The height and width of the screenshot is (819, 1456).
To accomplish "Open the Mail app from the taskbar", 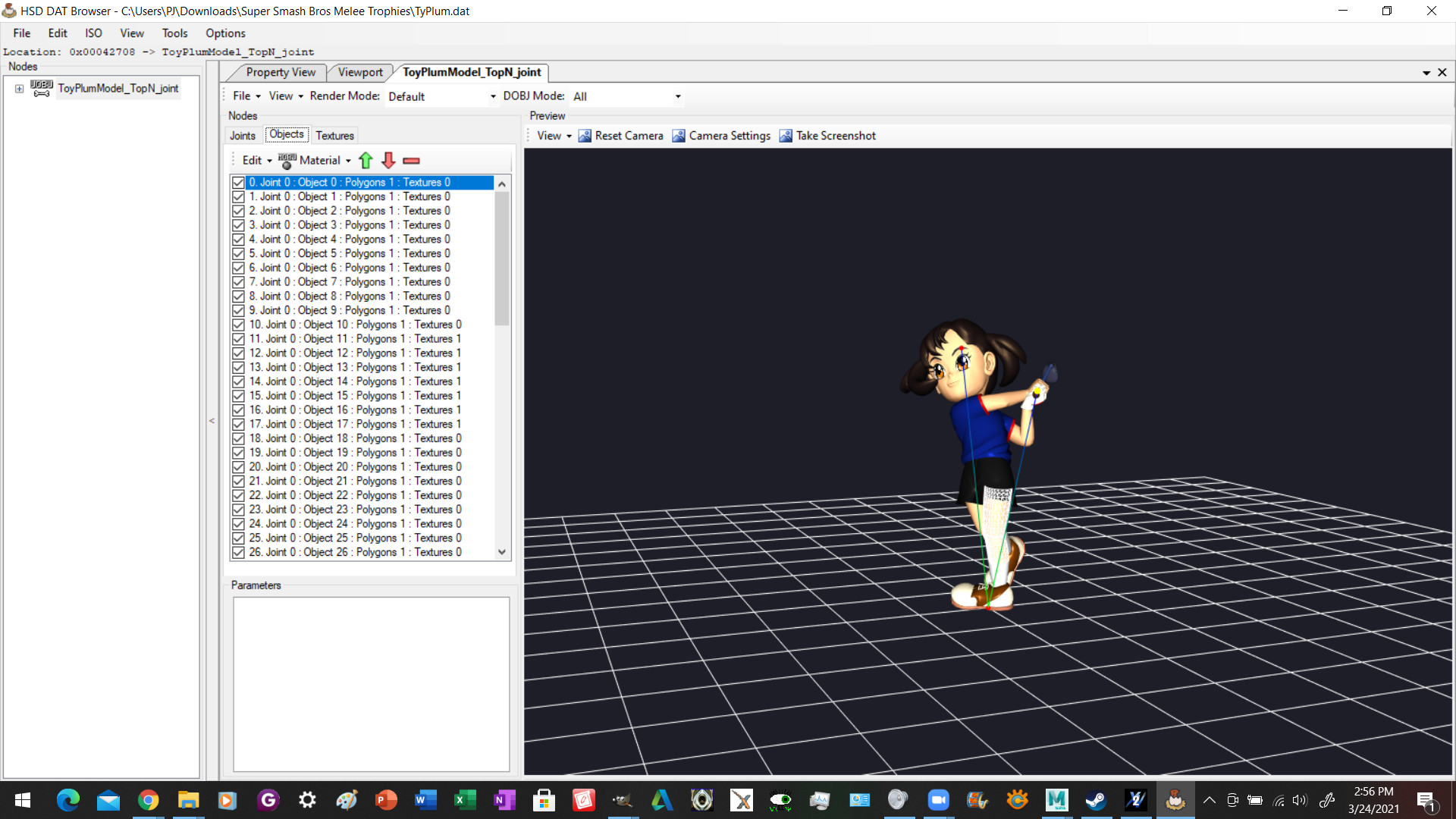I will tap(108, 800).
